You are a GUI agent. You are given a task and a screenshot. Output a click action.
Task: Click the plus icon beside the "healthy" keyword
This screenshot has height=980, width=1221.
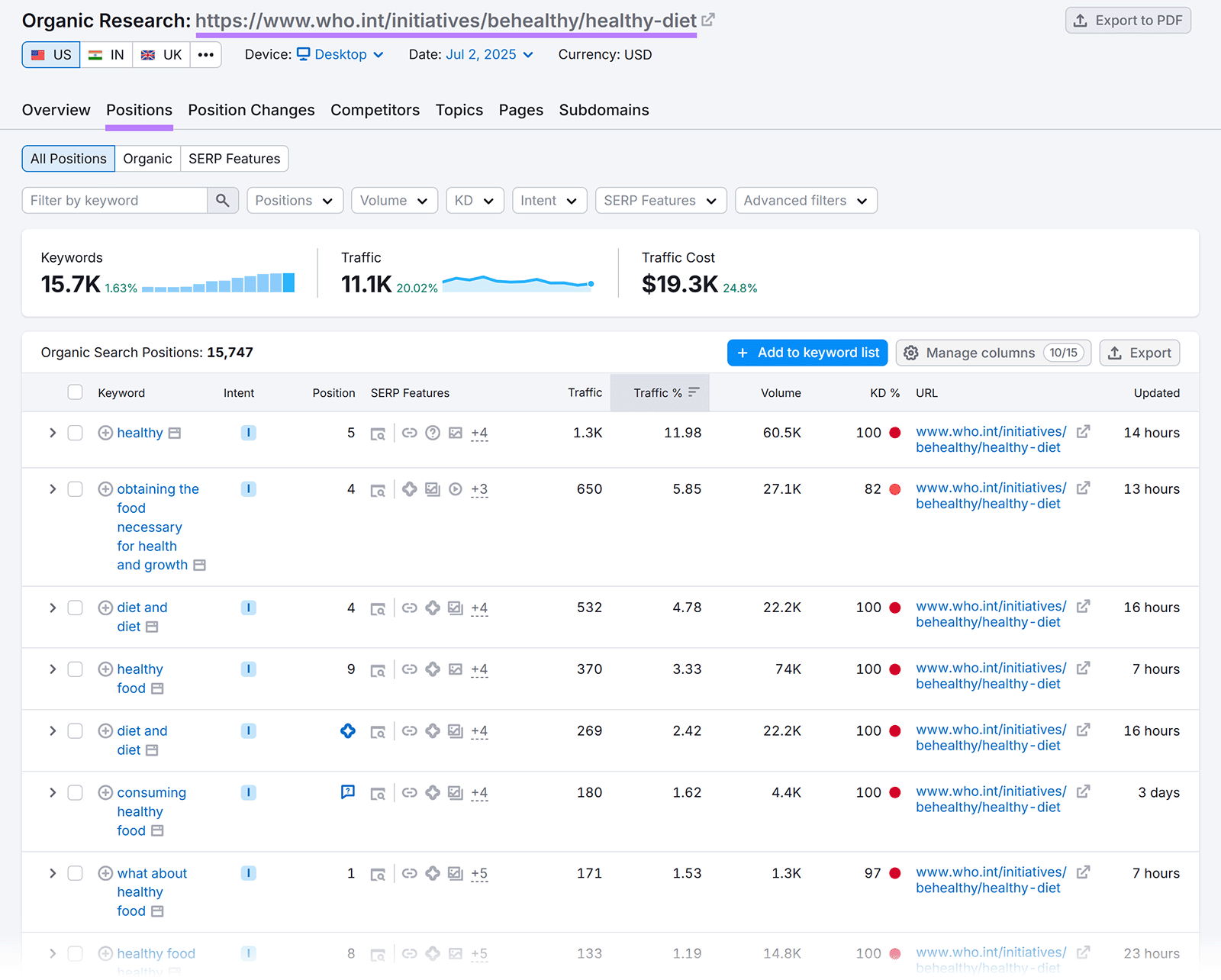coord(105,433)
